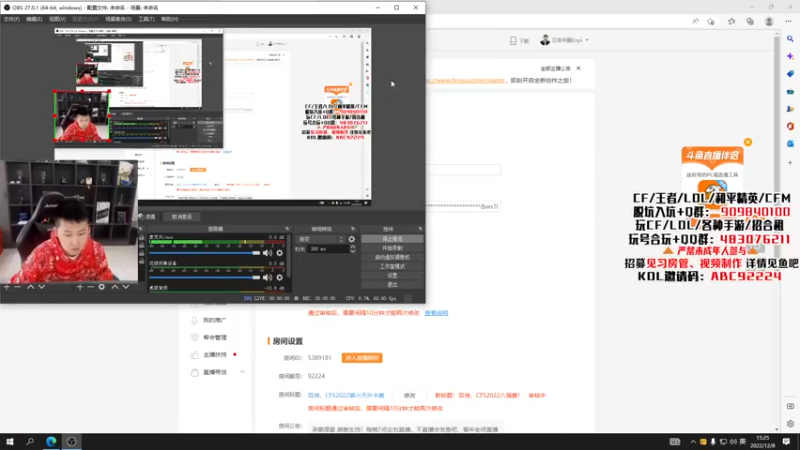The height and width of the screenshot is (450, 800).
Task: Open the 渐变 transition type dropdown
Action: click(321, 239)
